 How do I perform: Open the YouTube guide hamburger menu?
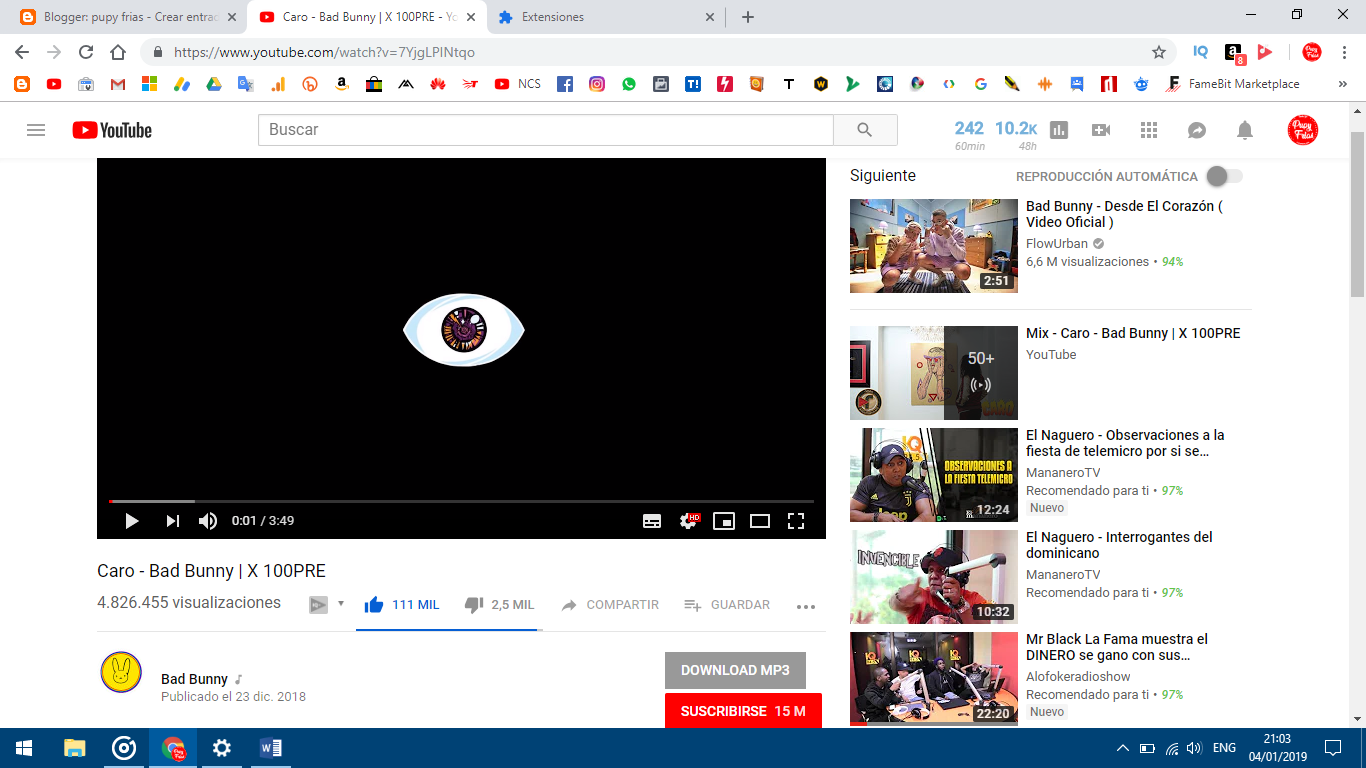tap(36, 130)
